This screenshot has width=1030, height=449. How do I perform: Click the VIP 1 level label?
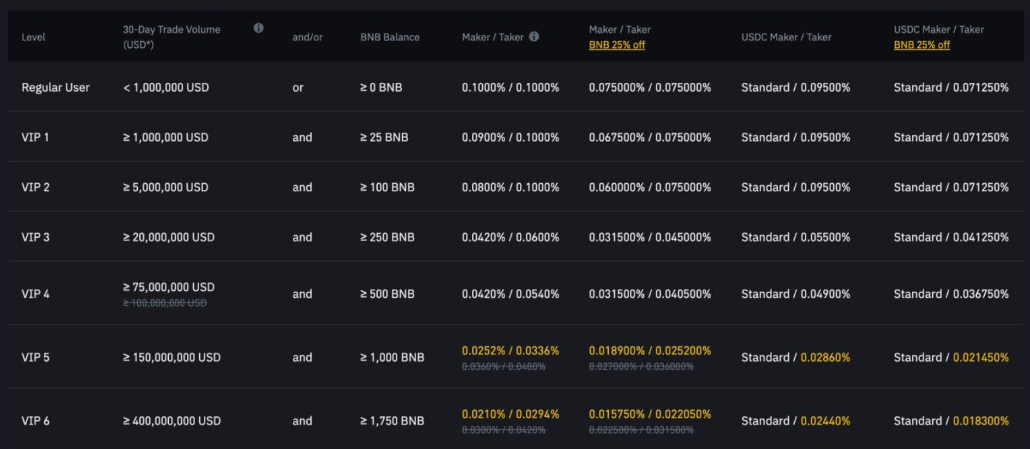[35, 137]
